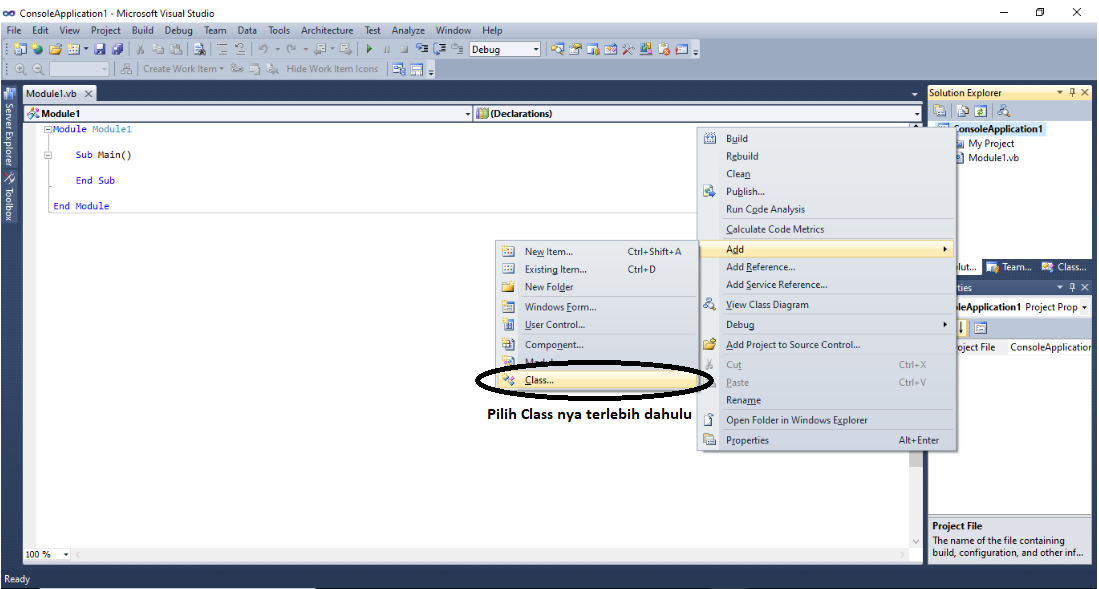Click Properties in context menu
Screen dimensions: 1099x589
(827, 440)
